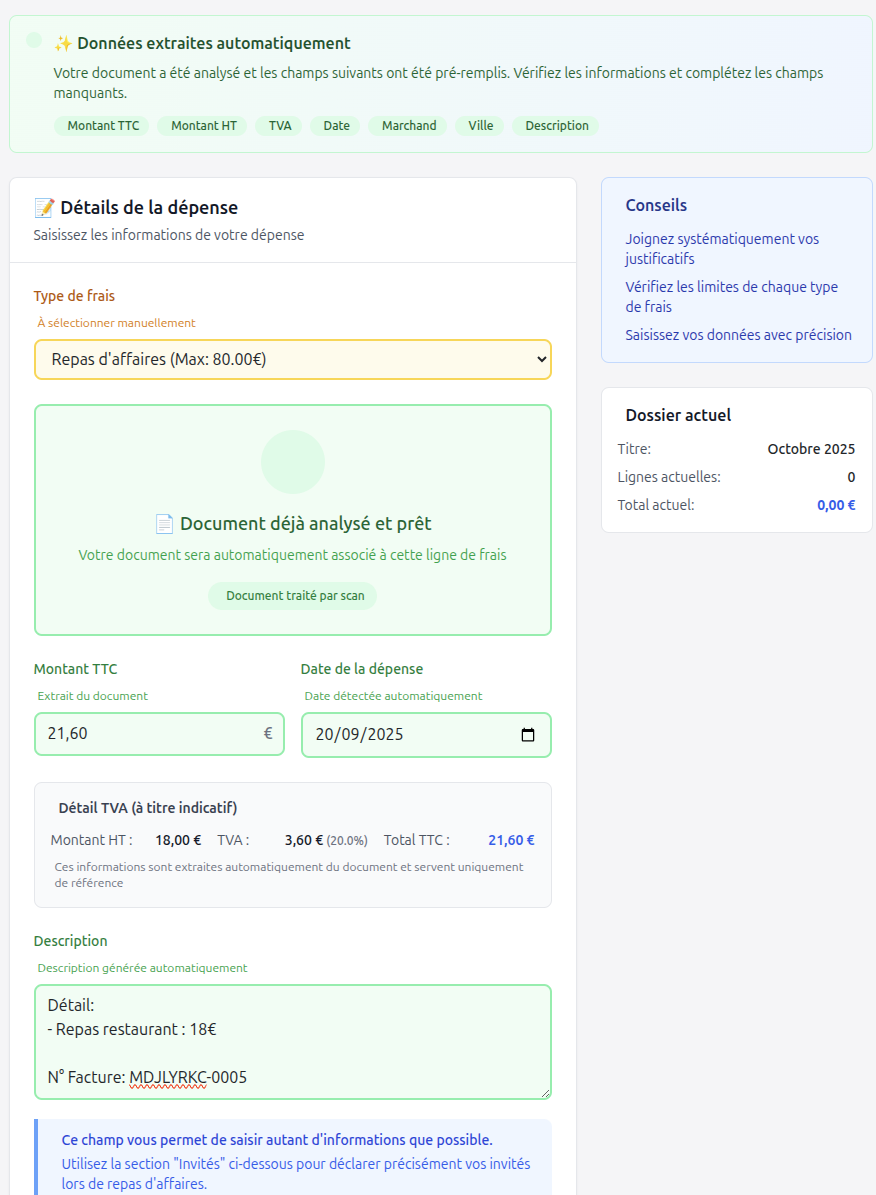Select the 'Montant TTC' extracted tag
This screenshot has height=1195, width=876.
[x=103, y=126]
